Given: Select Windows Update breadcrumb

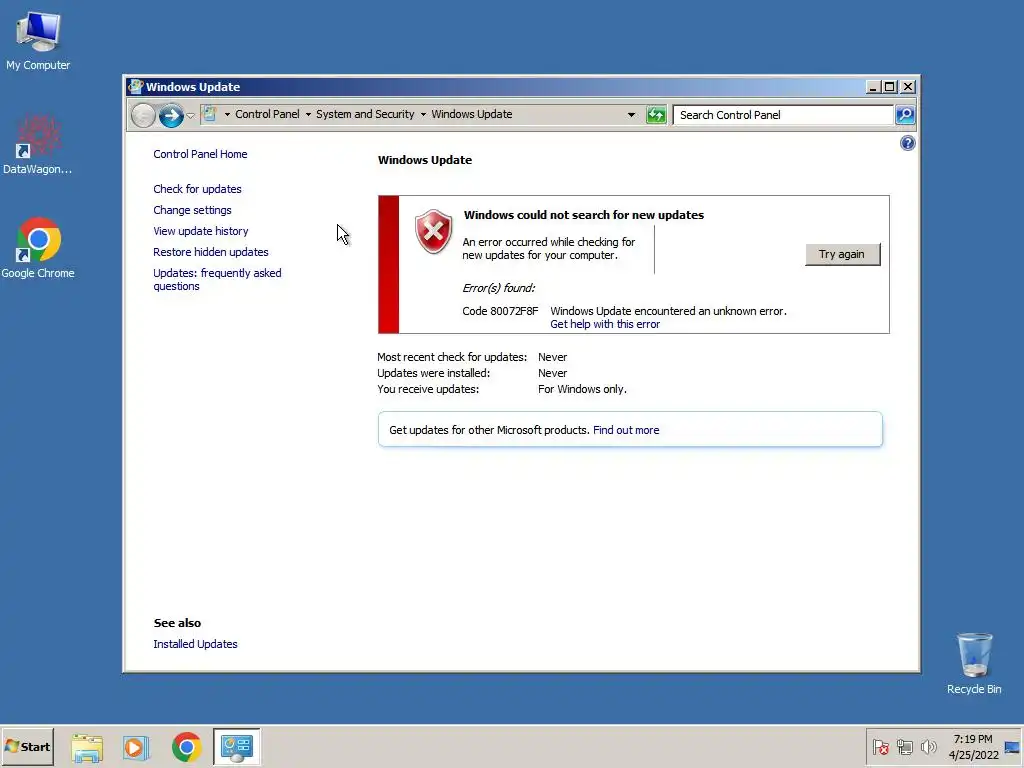Looking at the screenshot, I should coord(472,114).
